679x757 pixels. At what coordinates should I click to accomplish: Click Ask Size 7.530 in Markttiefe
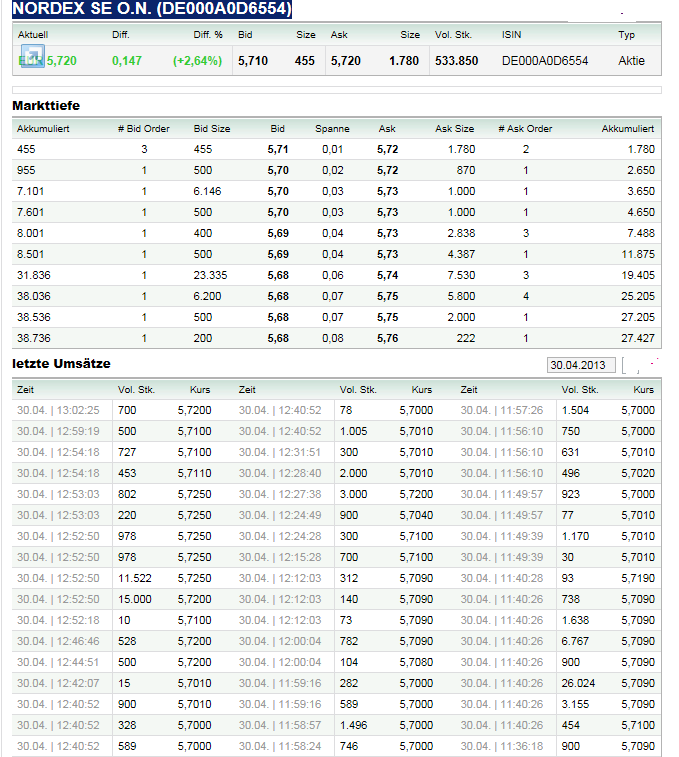click(x=461, y=276)
